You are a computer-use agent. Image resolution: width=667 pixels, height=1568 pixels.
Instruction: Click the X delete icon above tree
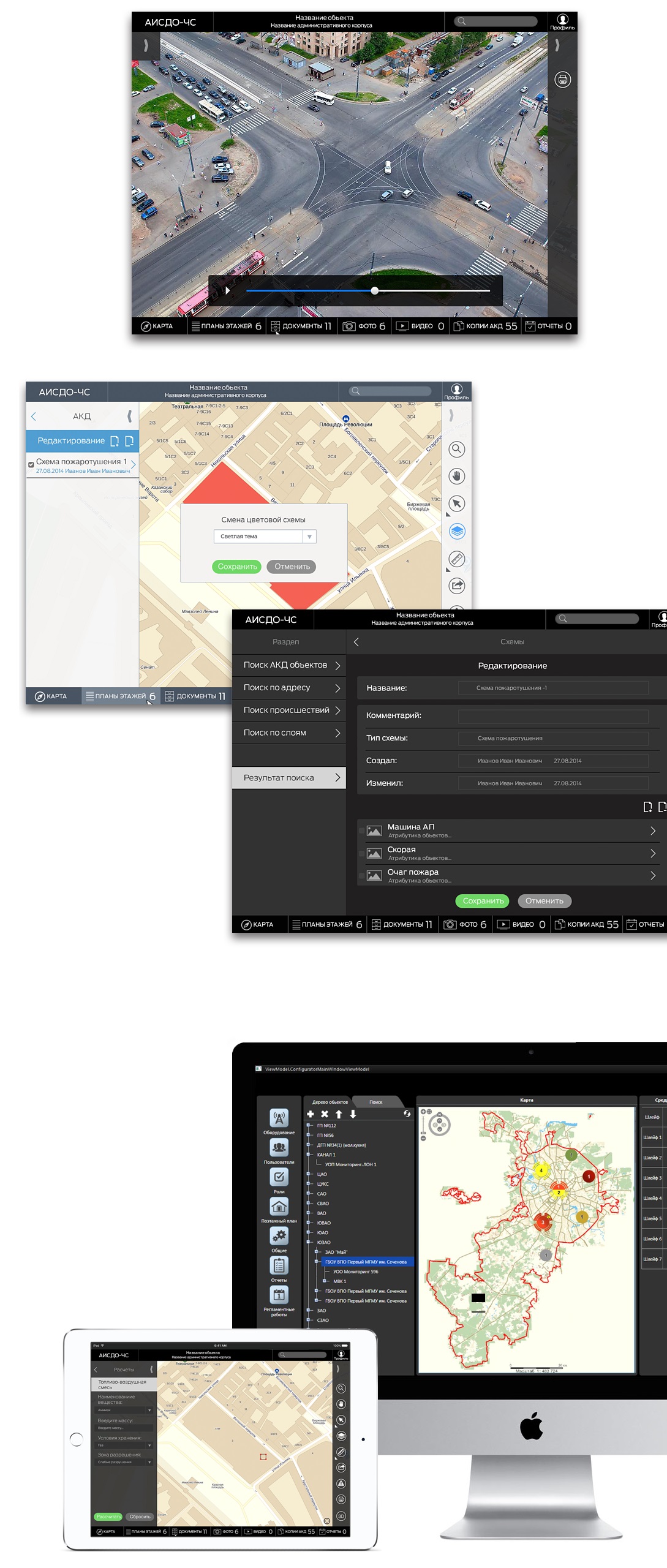click(x=325, y=1114)
